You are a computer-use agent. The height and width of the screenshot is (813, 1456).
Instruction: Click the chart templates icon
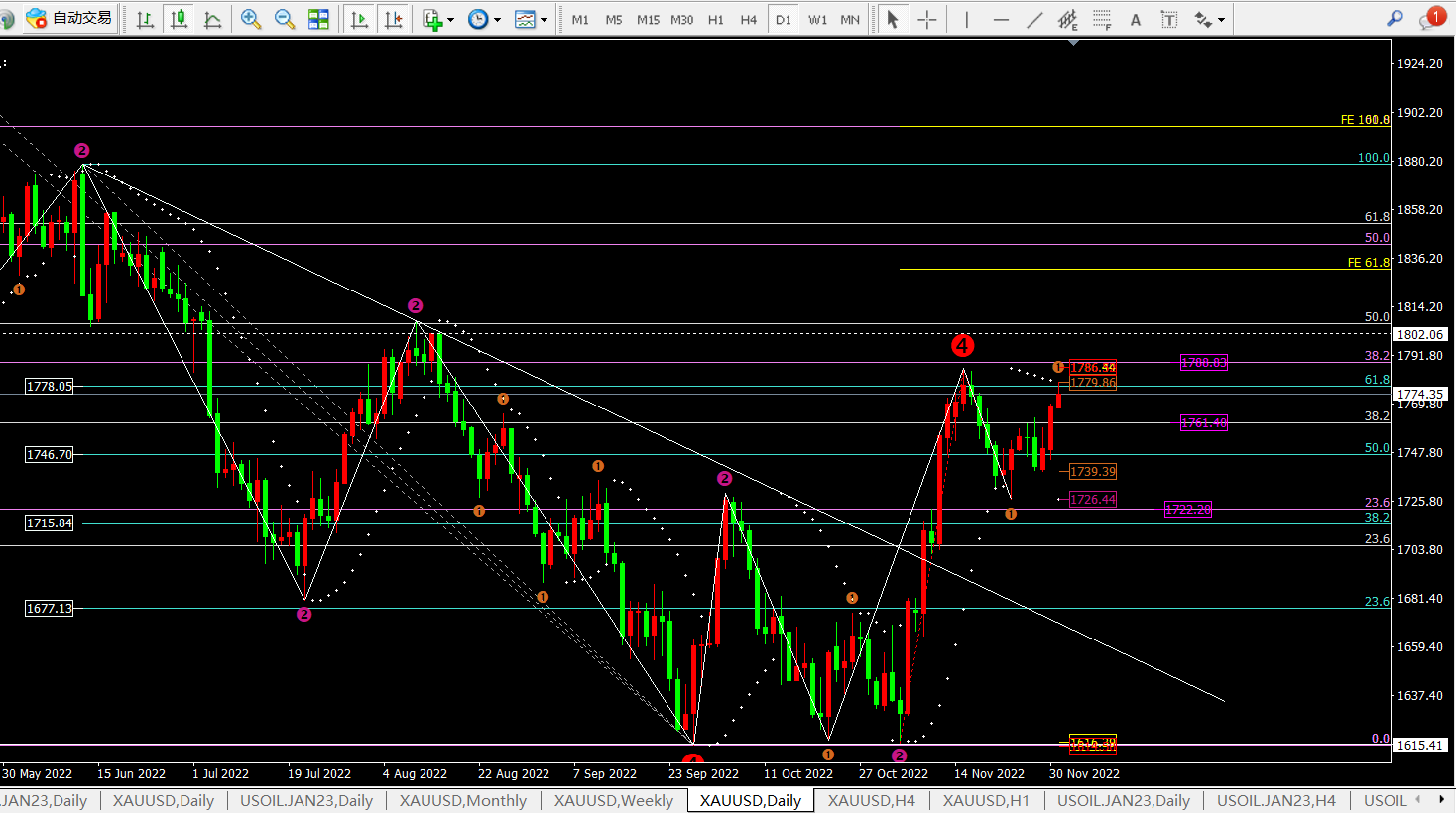(x=525, y=19)
